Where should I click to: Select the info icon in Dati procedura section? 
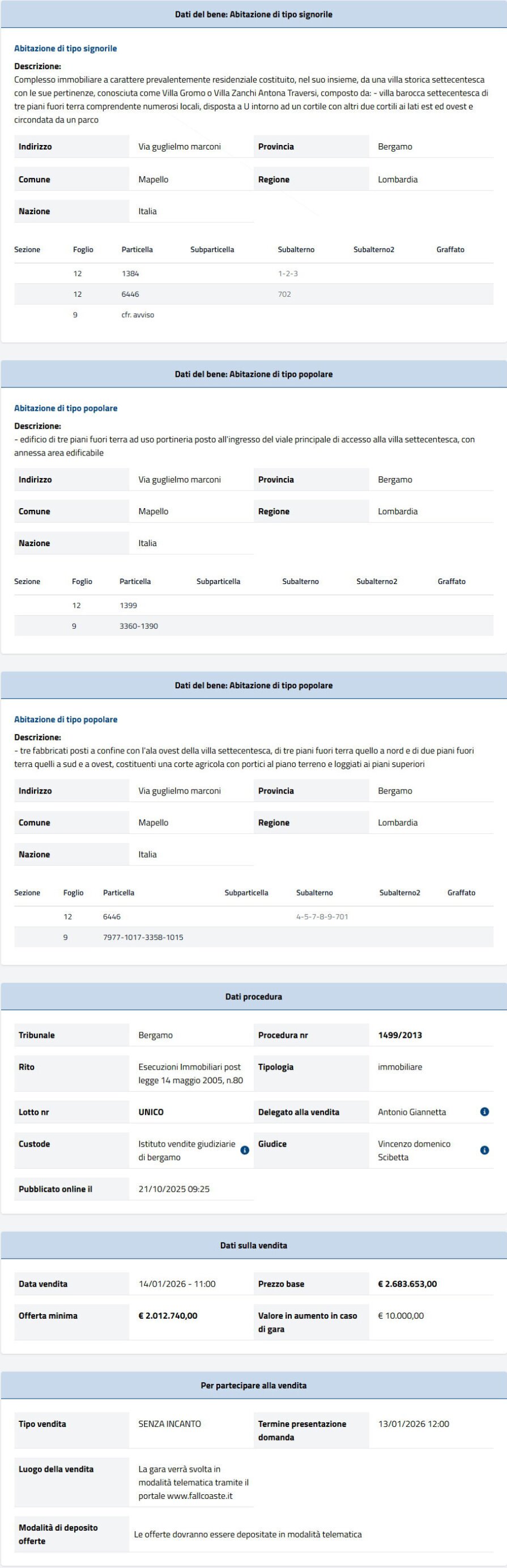485,1111
